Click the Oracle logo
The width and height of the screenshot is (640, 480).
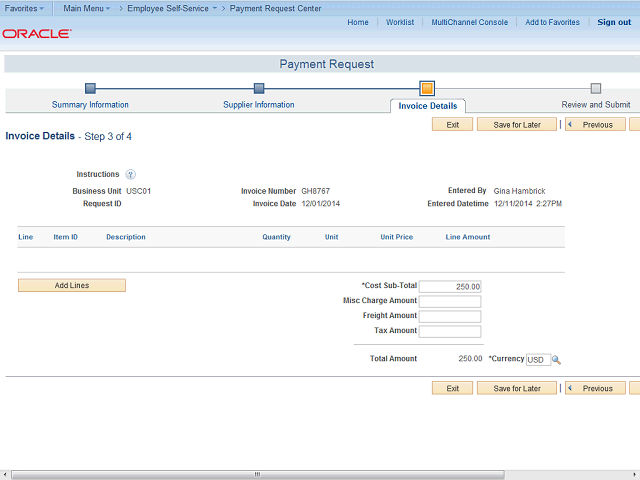pyautogui.click(x=37, y=33)
